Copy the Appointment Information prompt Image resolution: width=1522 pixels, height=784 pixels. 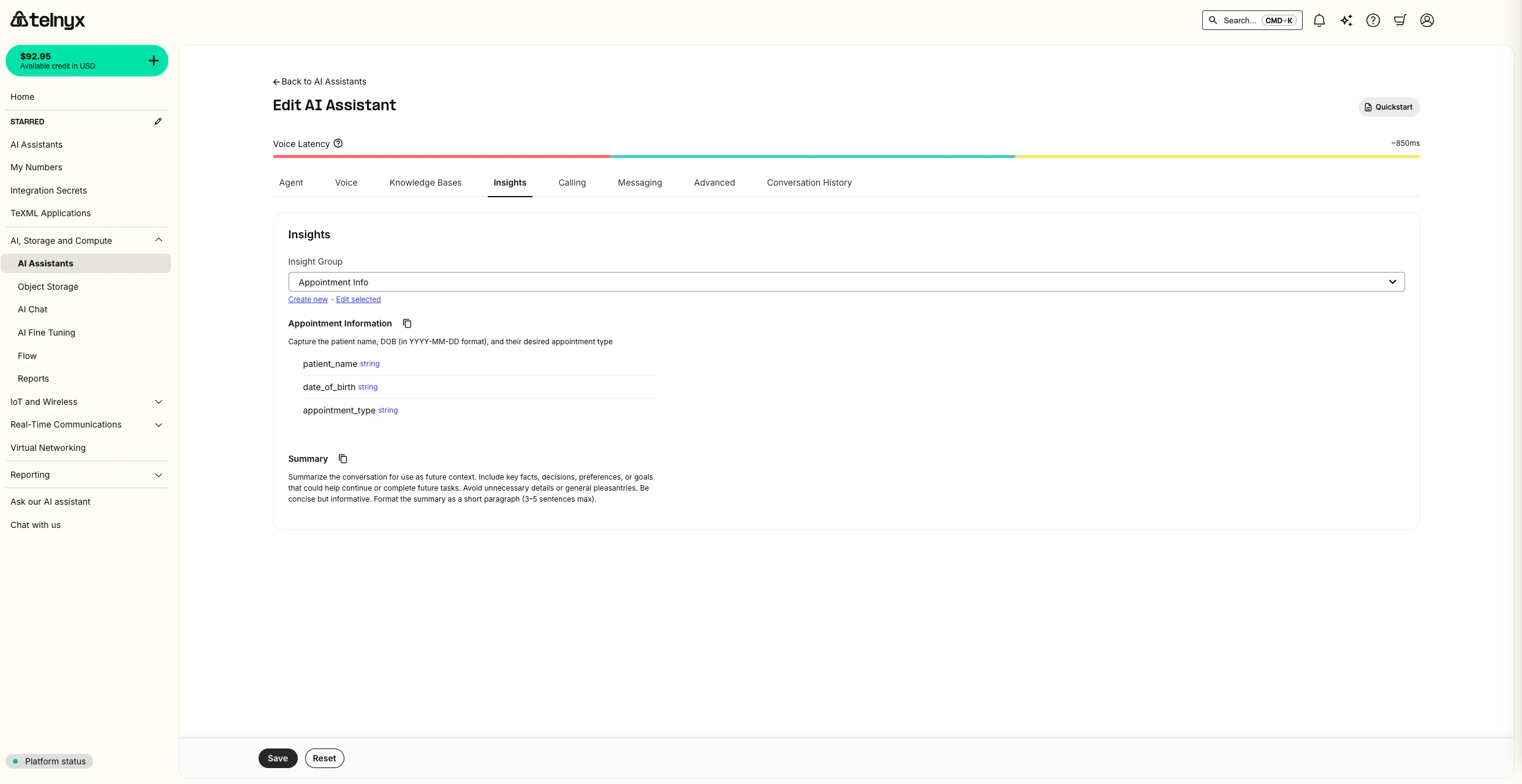tap(407, 323)
